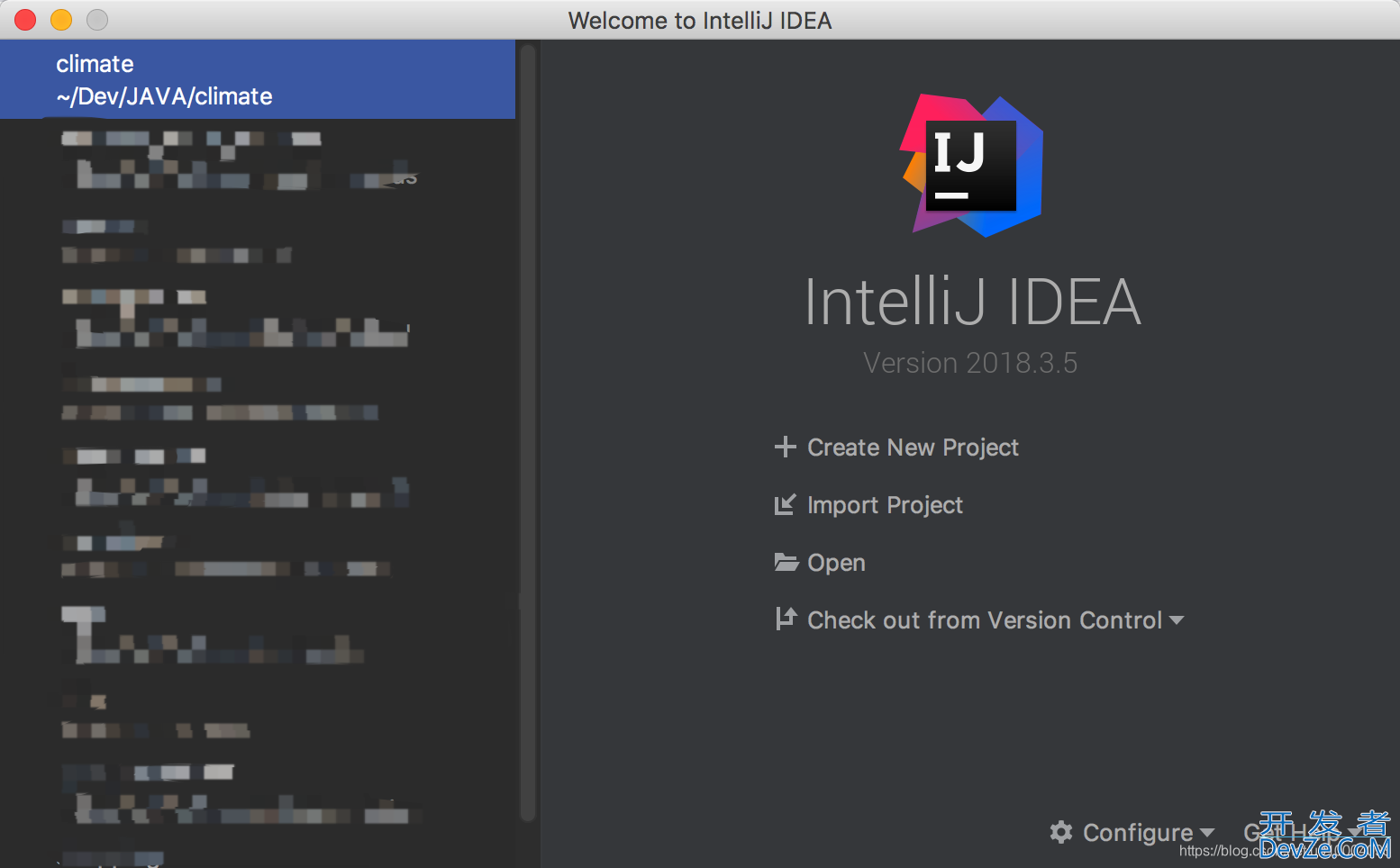Click the IntelliJ IDEA IJ logo
1400x868 pixels.
pos(971,166)
